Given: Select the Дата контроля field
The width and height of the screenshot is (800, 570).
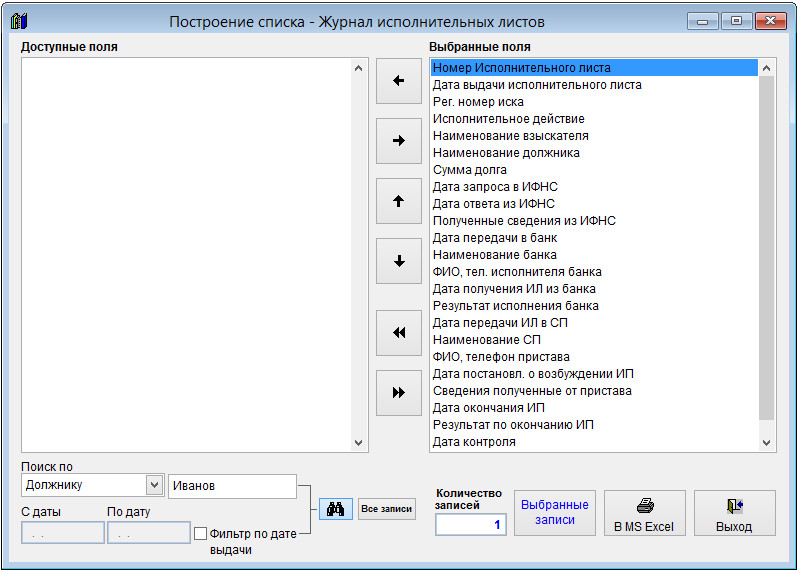Looking at the screenshot, I should point(594,442).
